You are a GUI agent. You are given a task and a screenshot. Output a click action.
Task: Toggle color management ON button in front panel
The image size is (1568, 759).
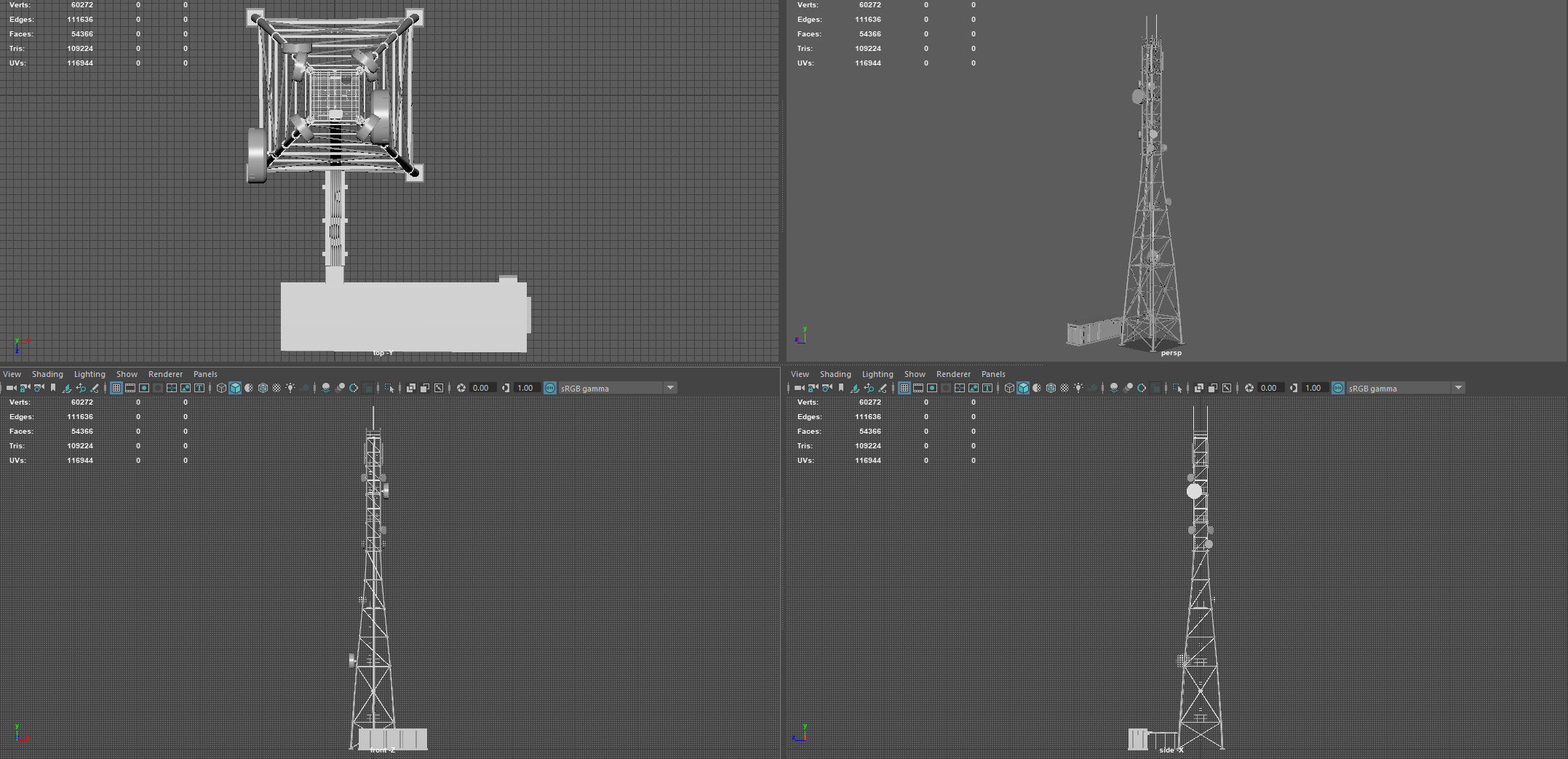click(550, 388)
